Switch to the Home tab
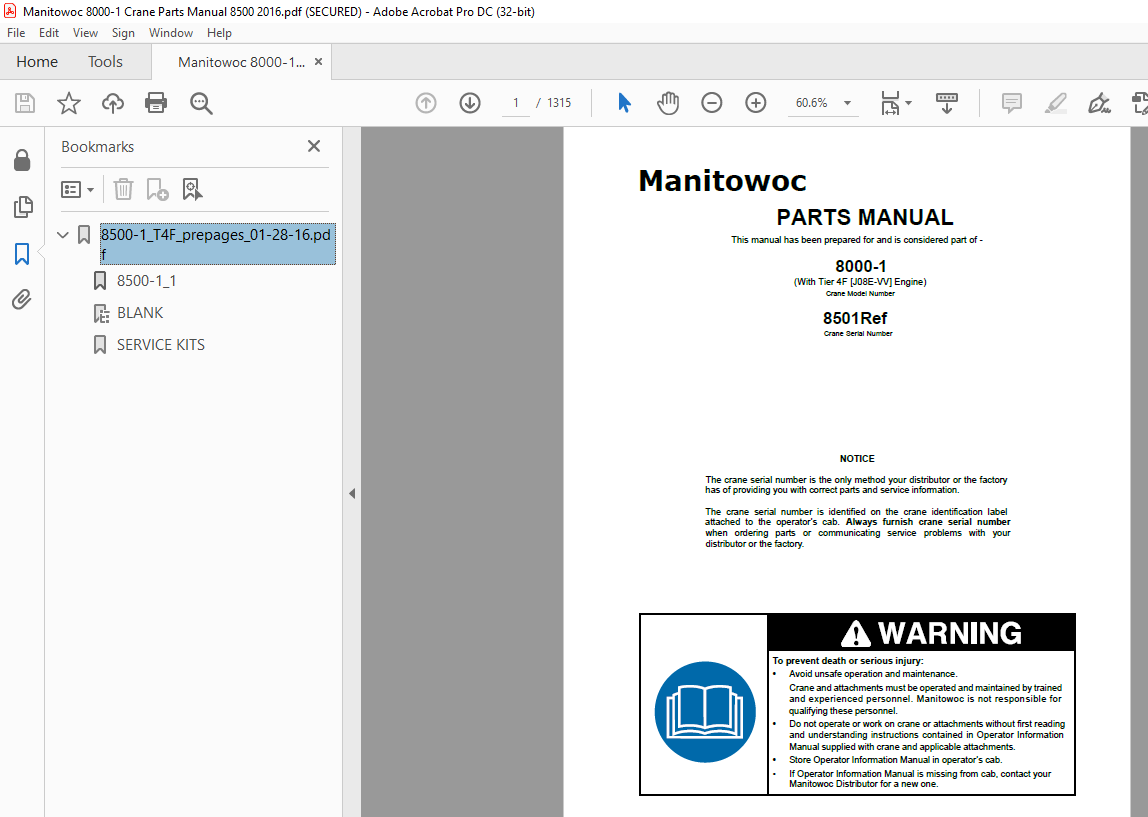Screen dimensions: 1148x817 pos(37,62)
